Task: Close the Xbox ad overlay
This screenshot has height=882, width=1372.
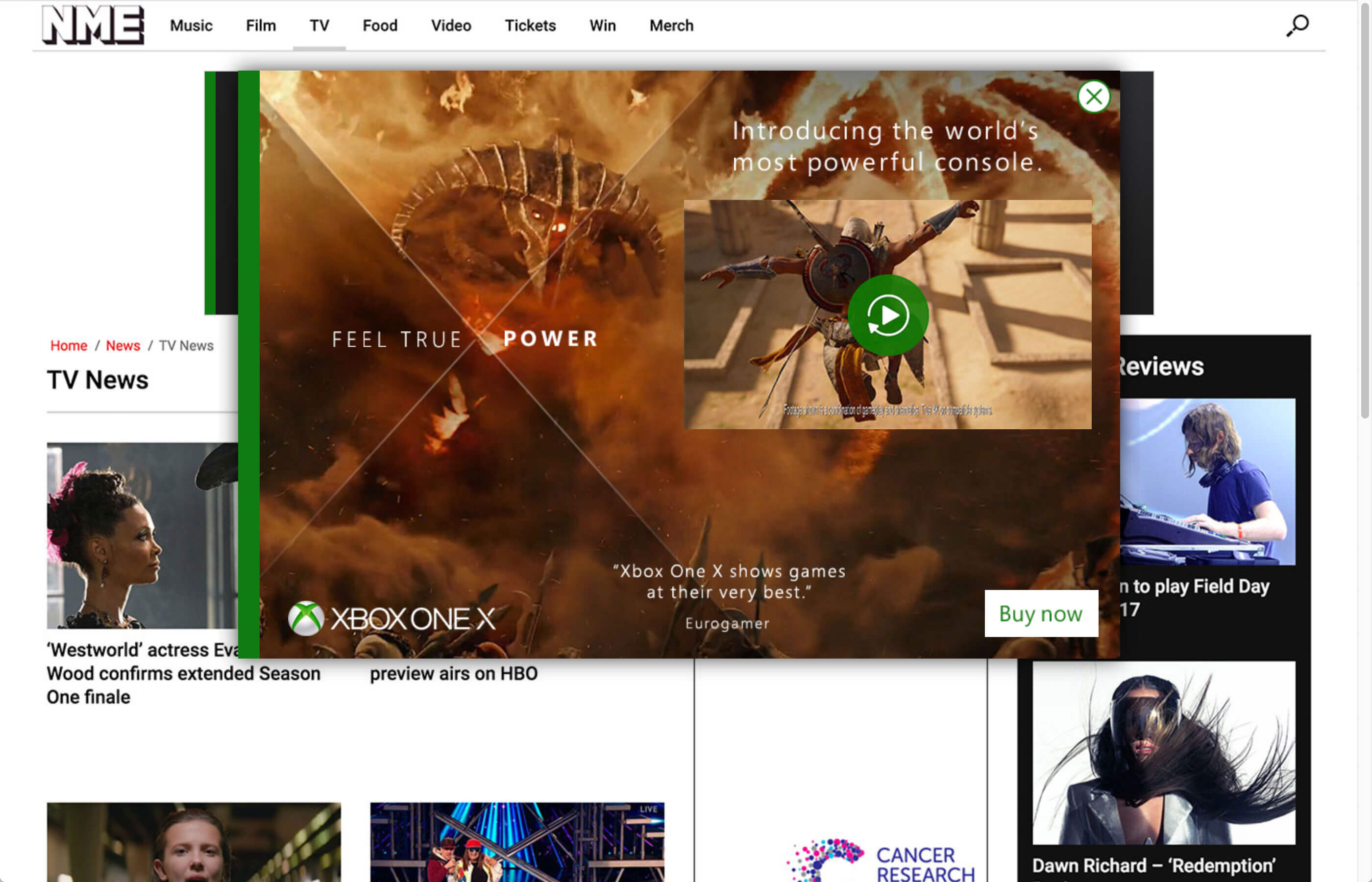Action: click(x=1093, y=96)
